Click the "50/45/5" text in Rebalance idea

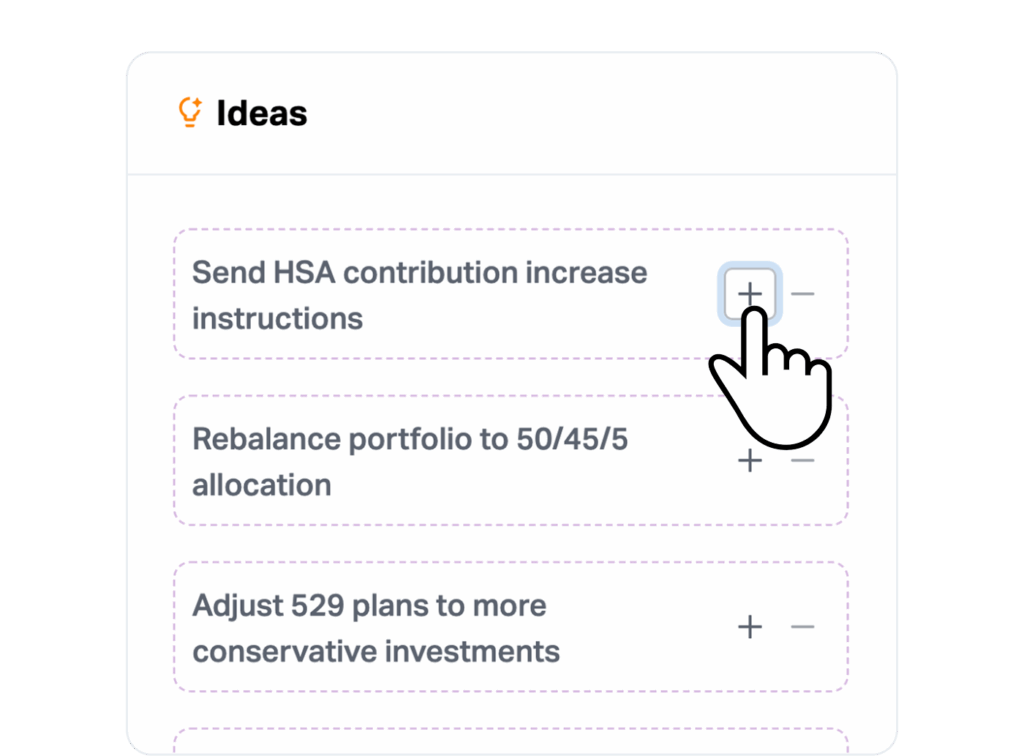pos(572,439)
